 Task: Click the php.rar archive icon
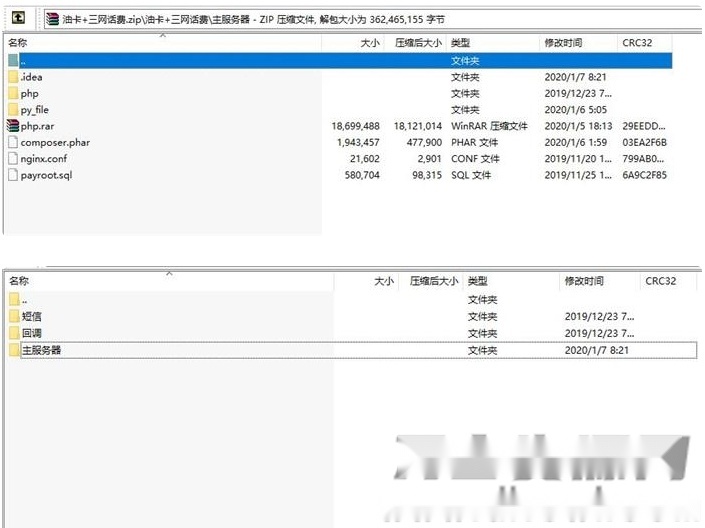point(13,126)
